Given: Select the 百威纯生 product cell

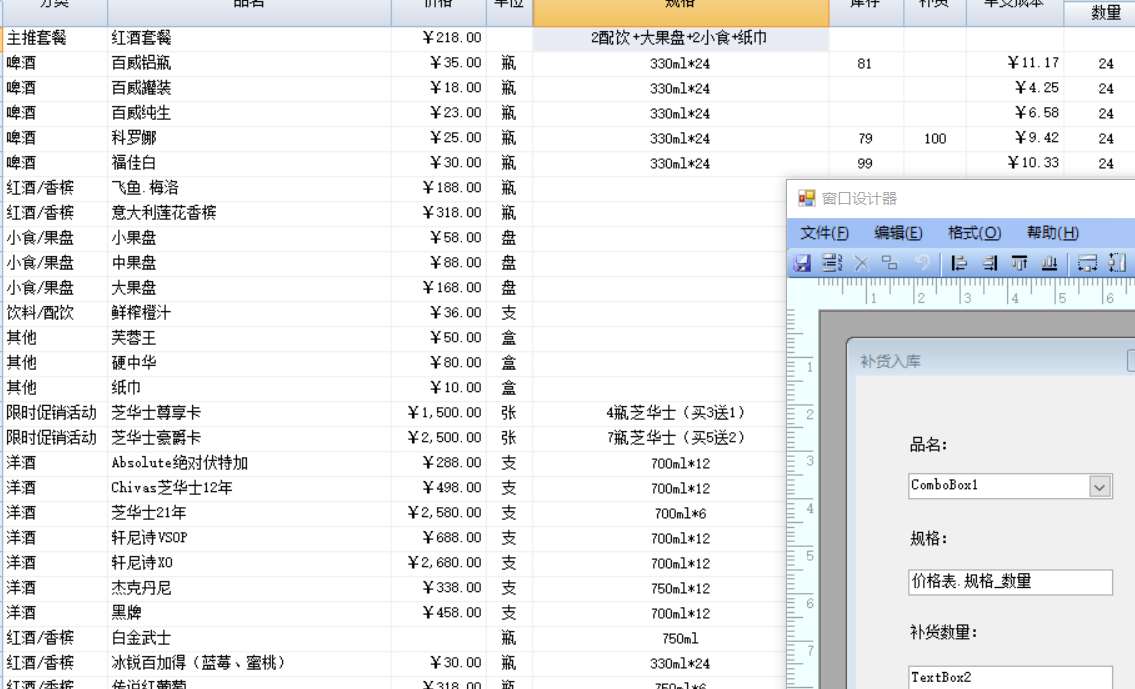Looking at the screenshot, I should (x=250, y=113).
